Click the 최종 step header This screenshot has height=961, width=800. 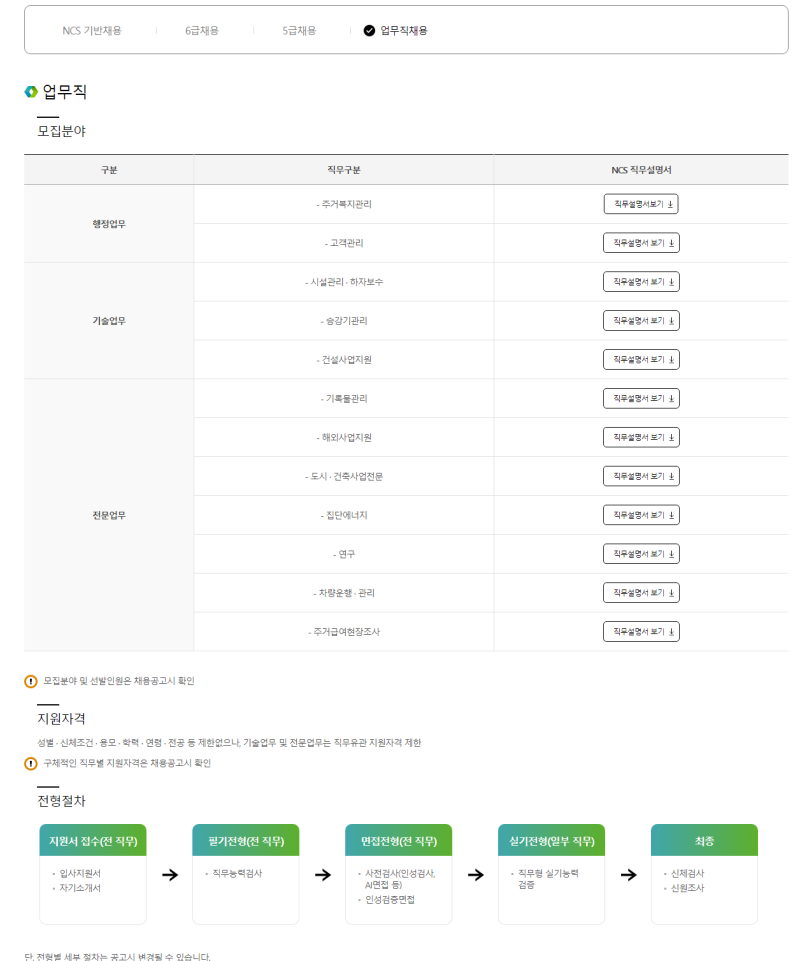(704, 841)
